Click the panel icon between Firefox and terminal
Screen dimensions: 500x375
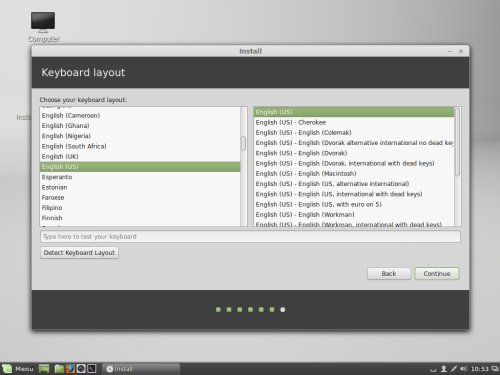81,369
